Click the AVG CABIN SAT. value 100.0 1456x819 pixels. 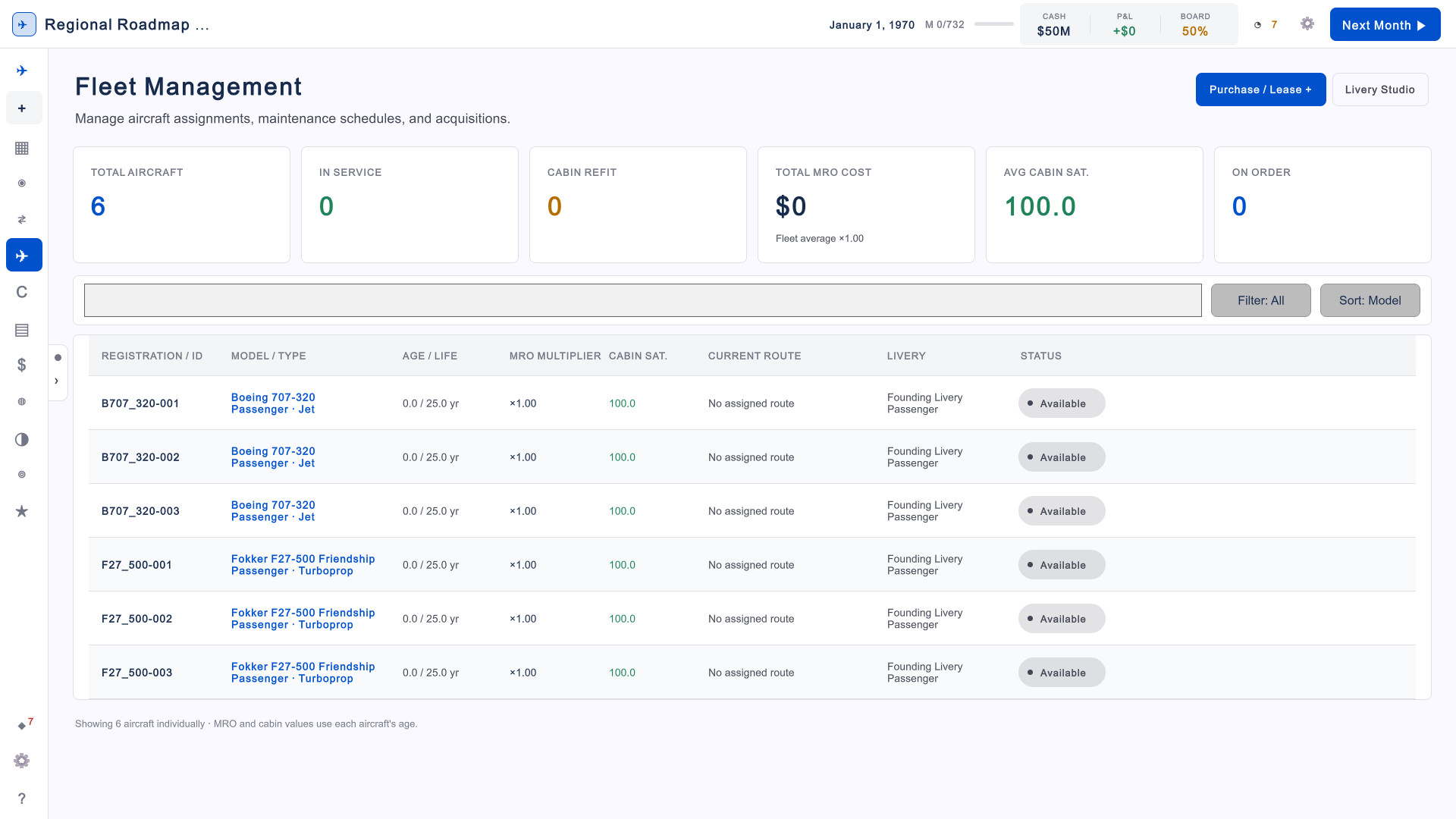(1040, 206)
